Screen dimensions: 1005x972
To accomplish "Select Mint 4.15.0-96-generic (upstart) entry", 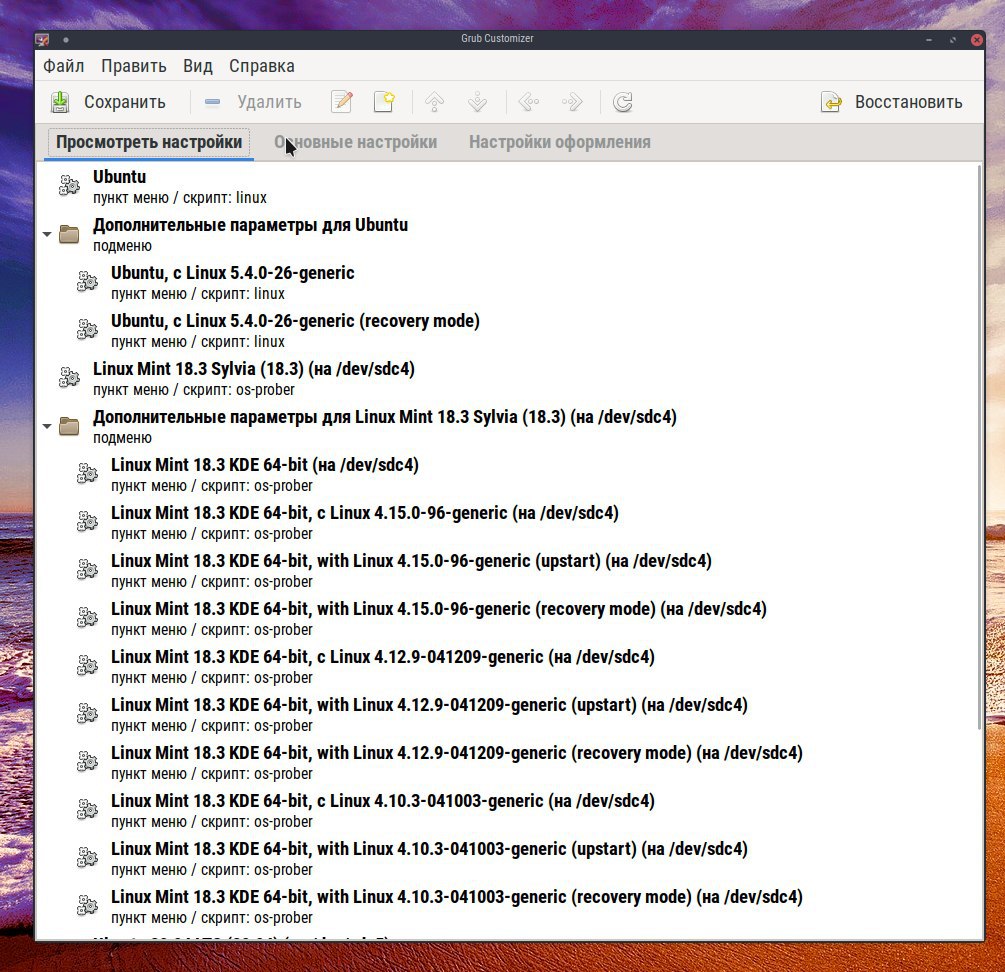I will point(507,571).
